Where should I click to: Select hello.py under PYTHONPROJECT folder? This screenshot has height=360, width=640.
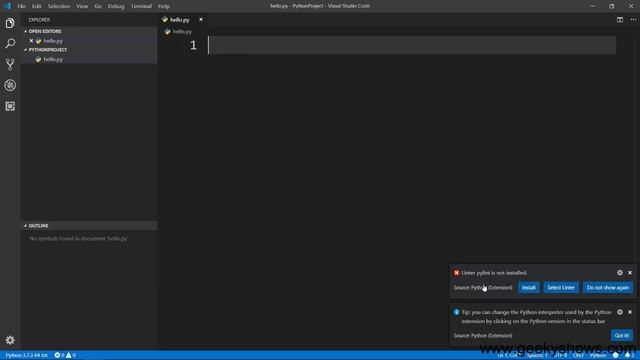[x=53, y=59]
